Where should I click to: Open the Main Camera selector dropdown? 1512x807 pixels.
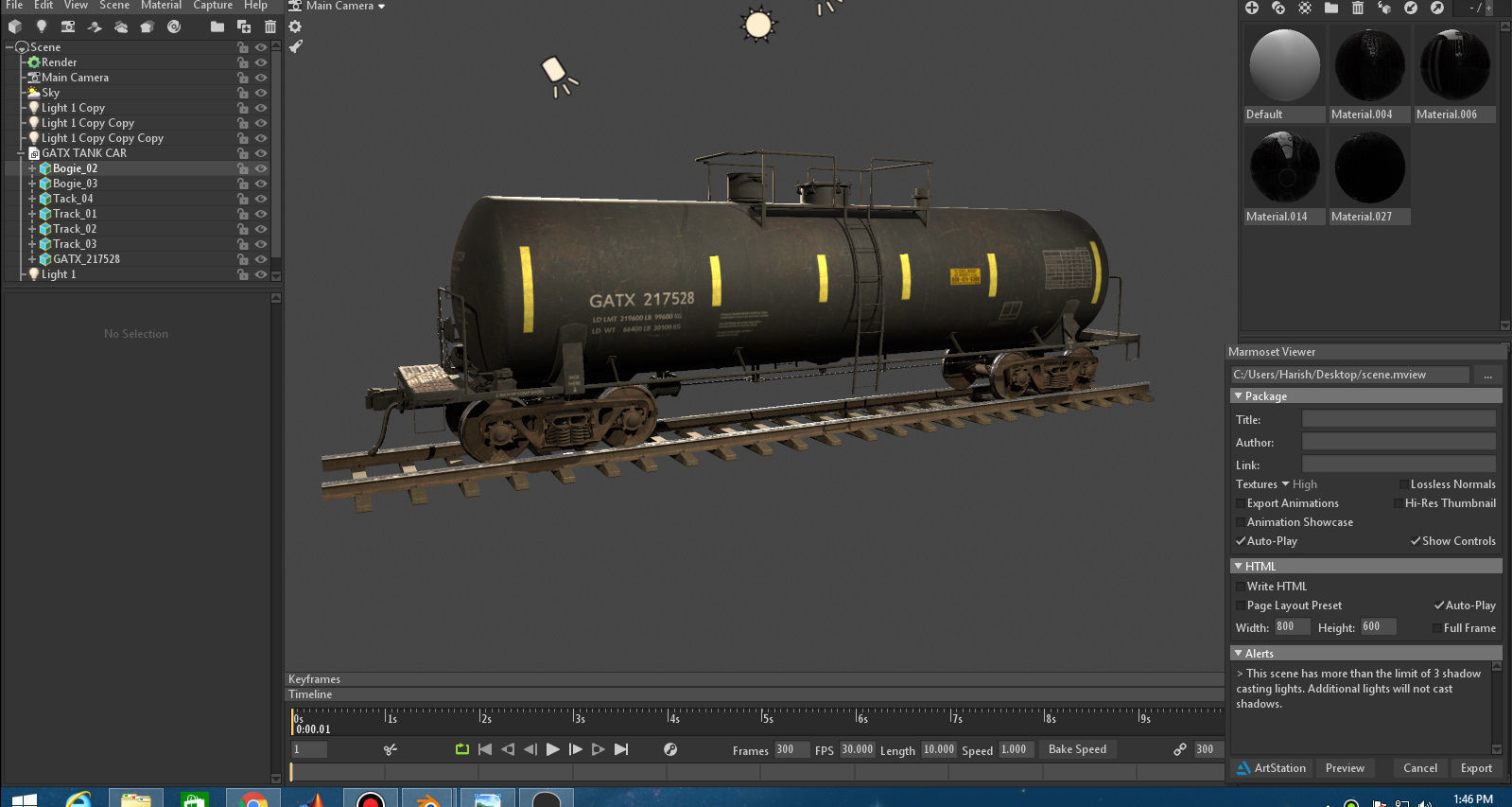(344, 7)
